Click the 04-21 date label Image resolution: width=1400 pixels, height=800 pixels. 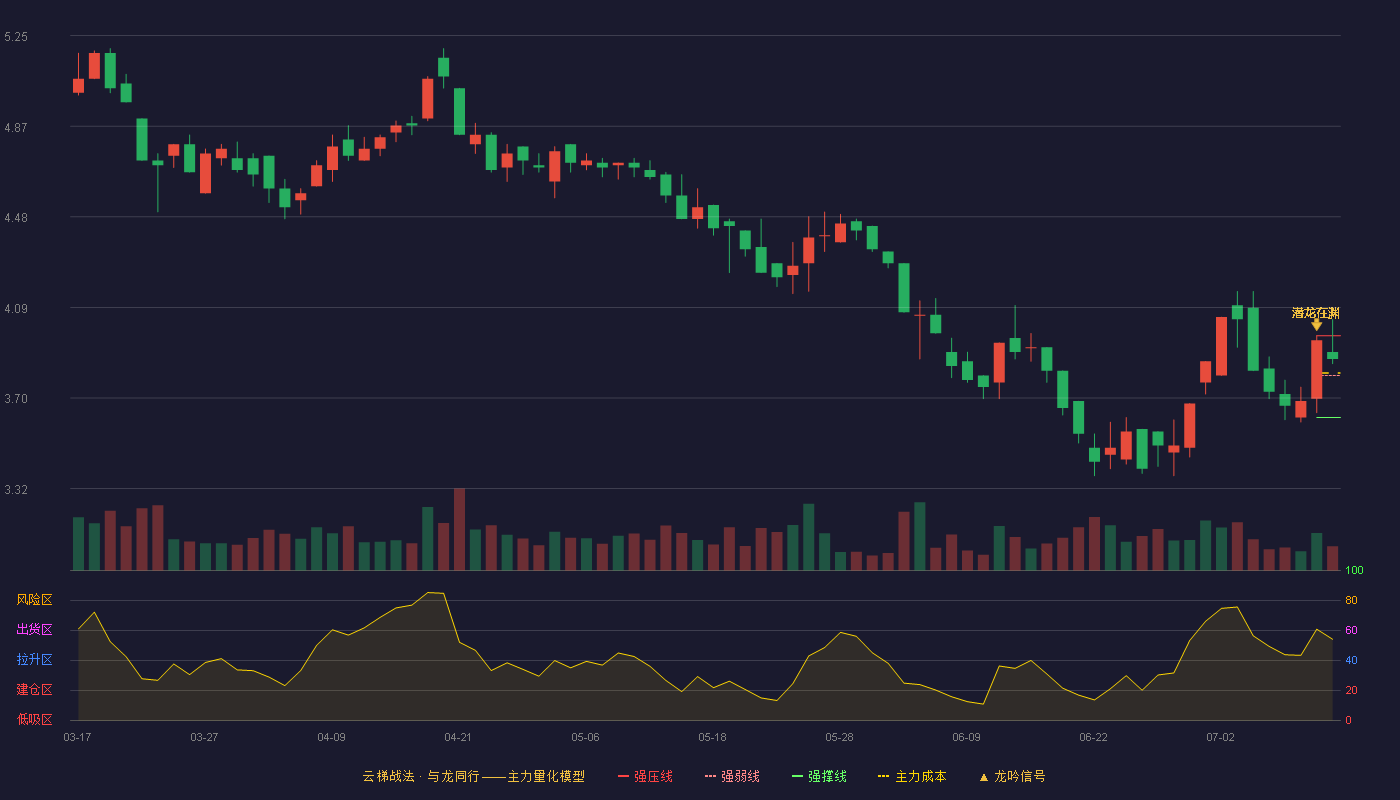click(458, 737)
